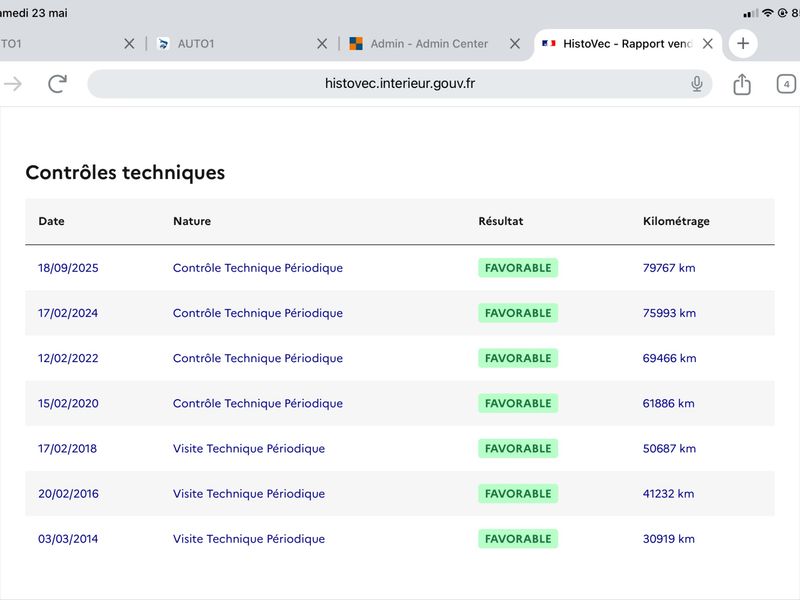Select the HistoVec - Rapport tab

(x=617, y=44)
